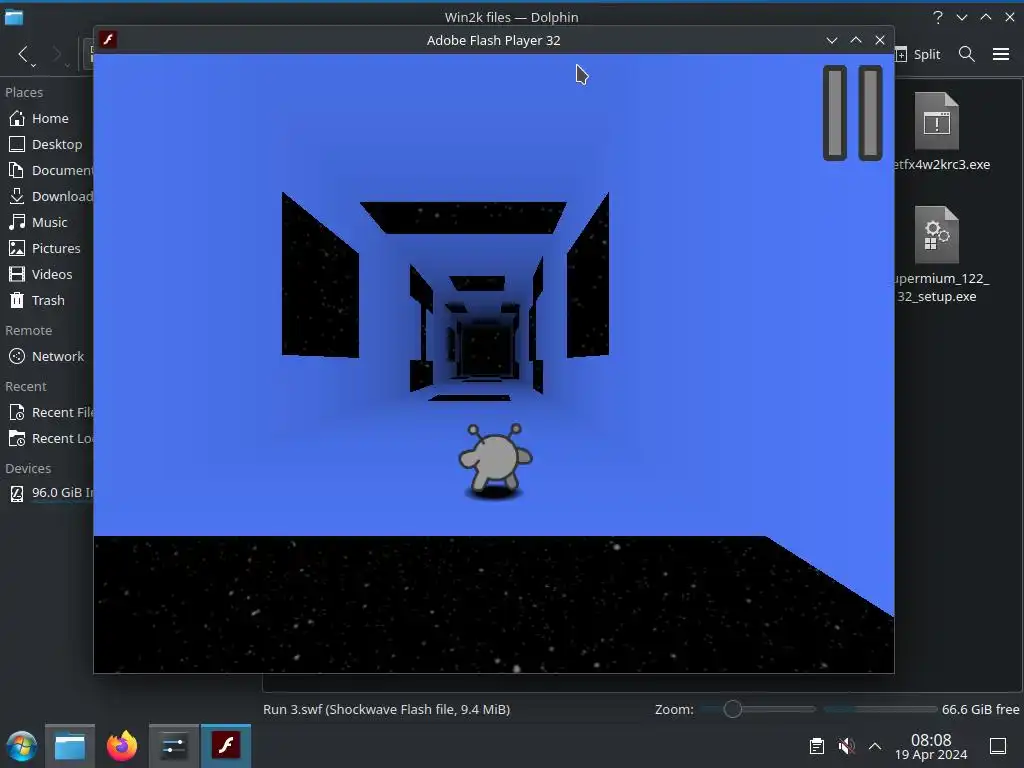This screenshot has height=768, width=1024.
Task: Click the Videos film icon
Action: (17, 275)
